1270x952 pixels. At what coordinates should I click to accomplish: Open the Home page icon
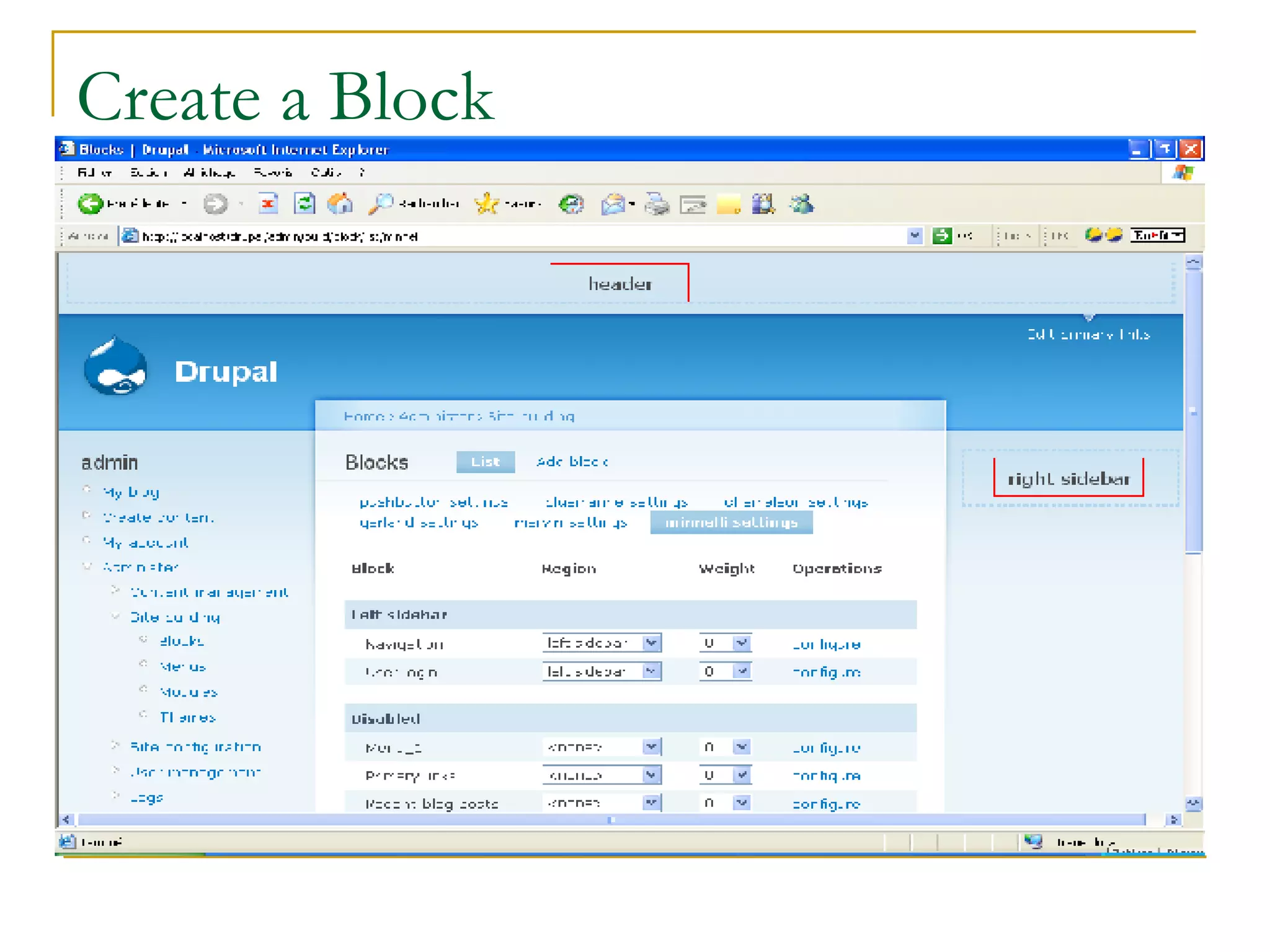(x=340, y=203)
